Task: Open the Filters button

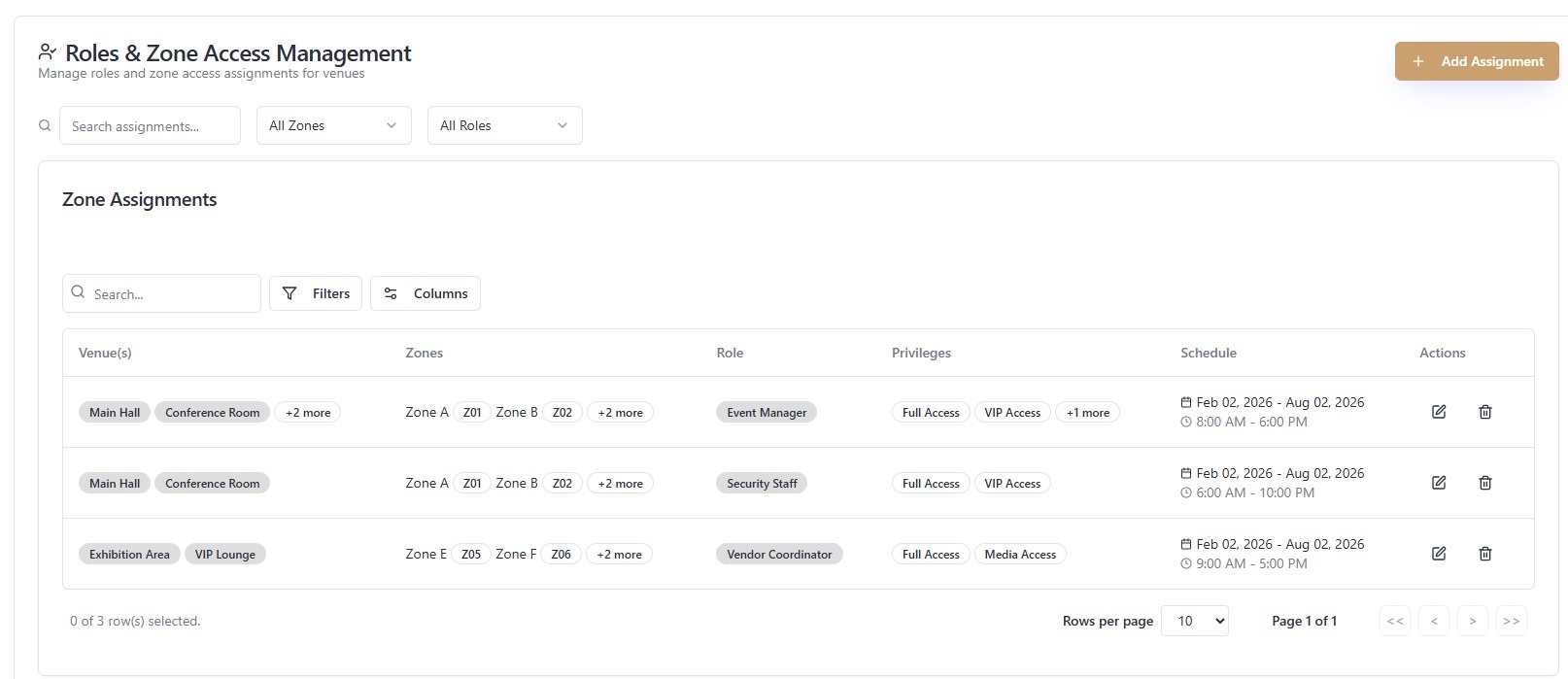Action: [x=316, y=293]
